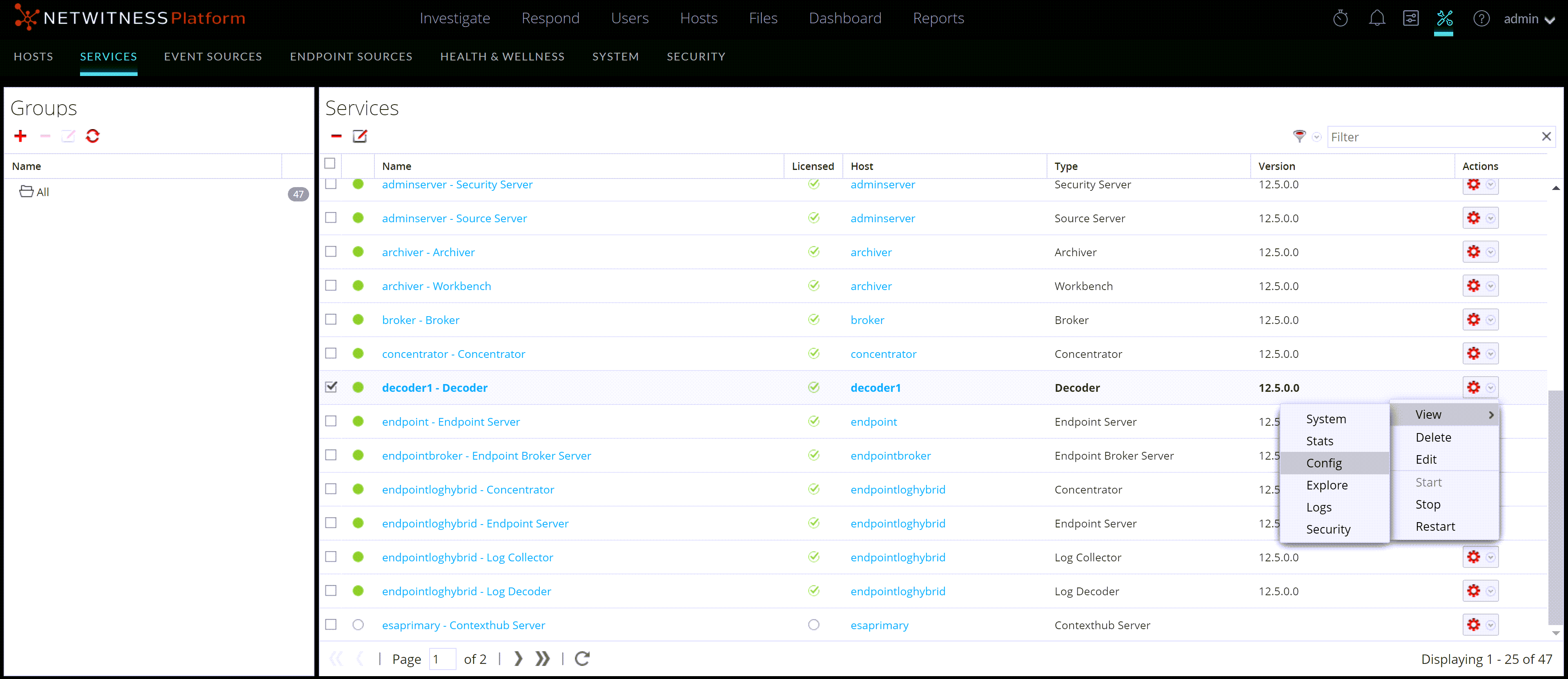Click the filter funnel icon
Viewport: 1568px width, 679px height.
click(1299, 136)
